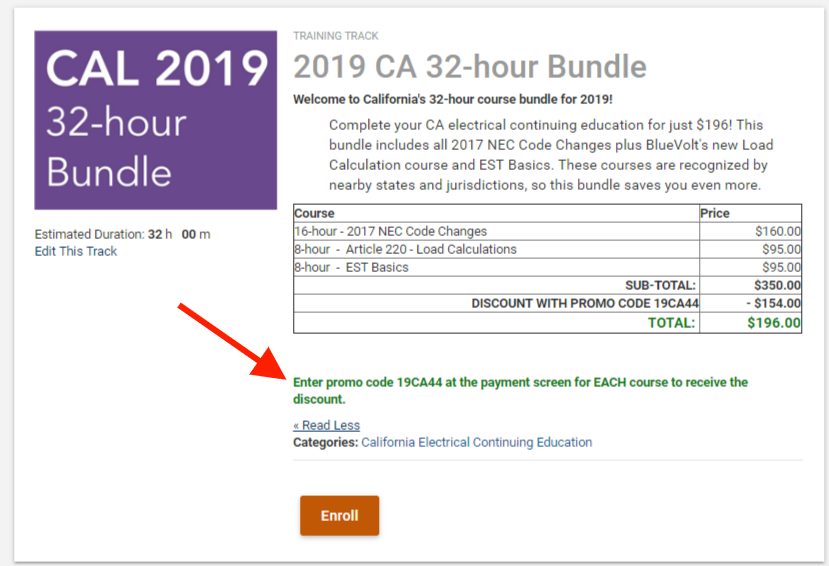829x566 pixels.
Task: Click the SUB-TOTAL label cell
Action: pos(496,285)
